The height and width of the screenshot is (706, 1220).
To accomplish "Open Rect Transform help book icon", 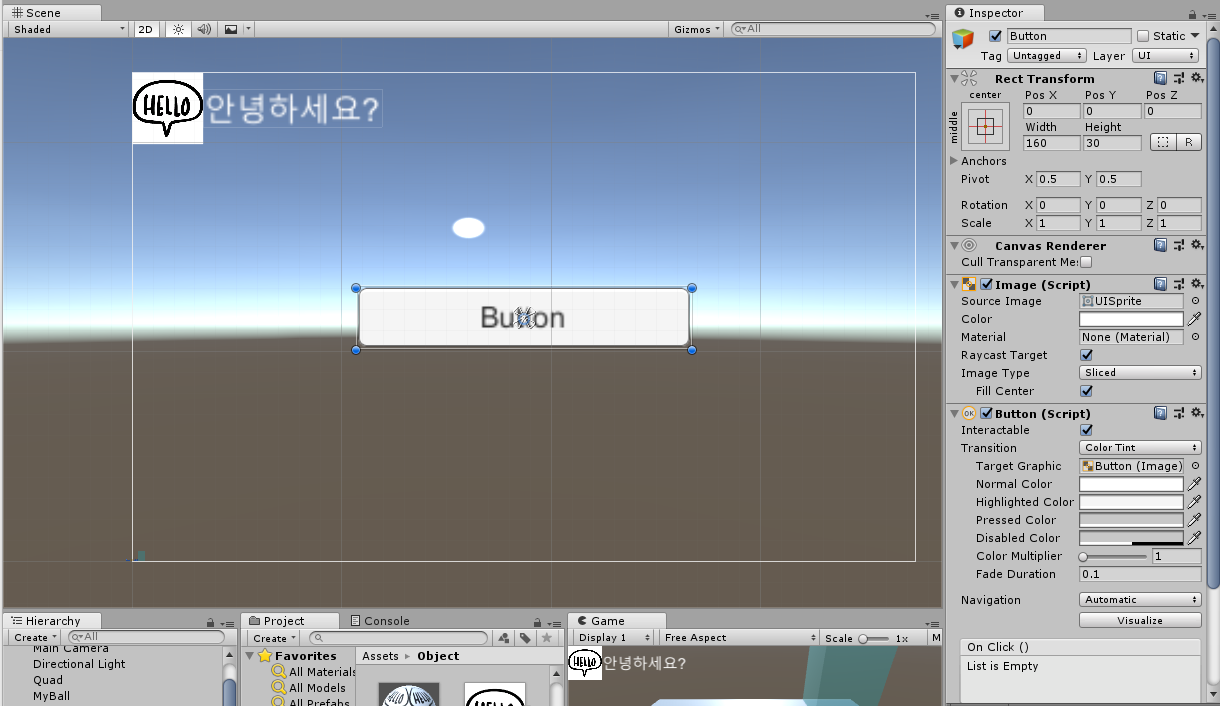I will tap(1160, 78).
